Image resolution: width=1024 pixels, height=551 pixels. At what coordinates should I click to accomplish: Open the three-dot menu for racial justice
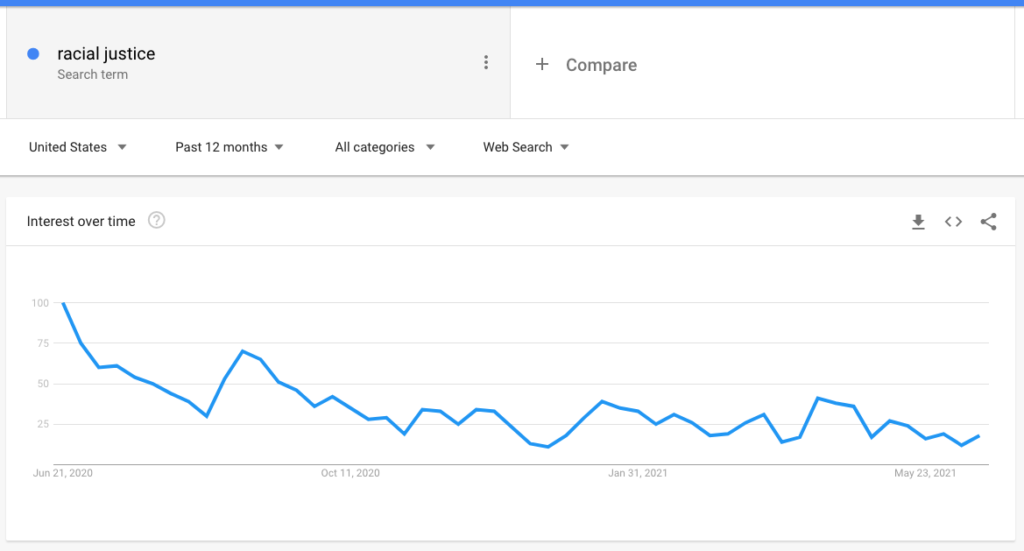pyautogui.click(x=486, y=63)
